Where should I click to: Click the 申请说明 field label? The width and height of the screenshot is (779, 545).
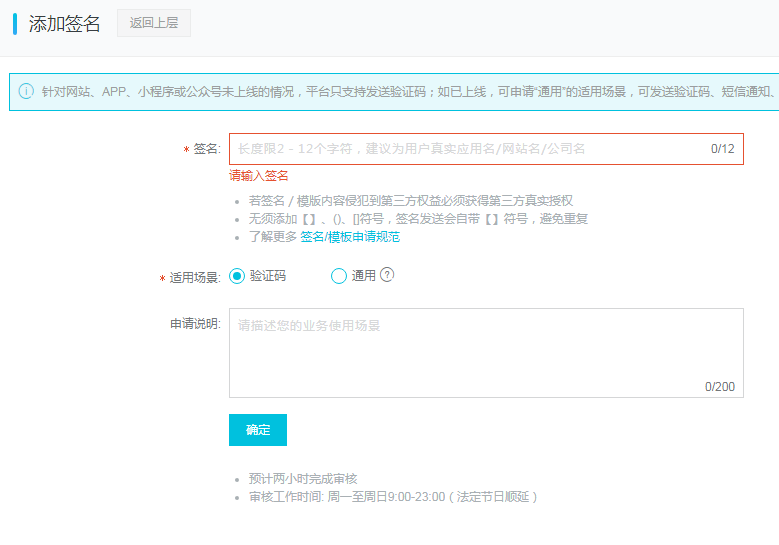click(194, 325)
